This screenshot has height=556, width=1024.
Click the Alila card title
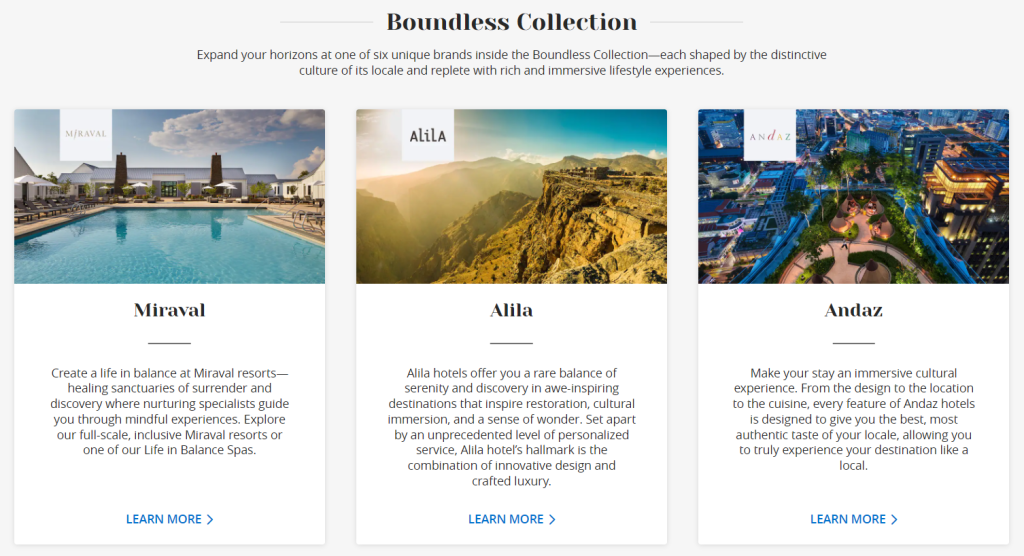click(511, 310)
